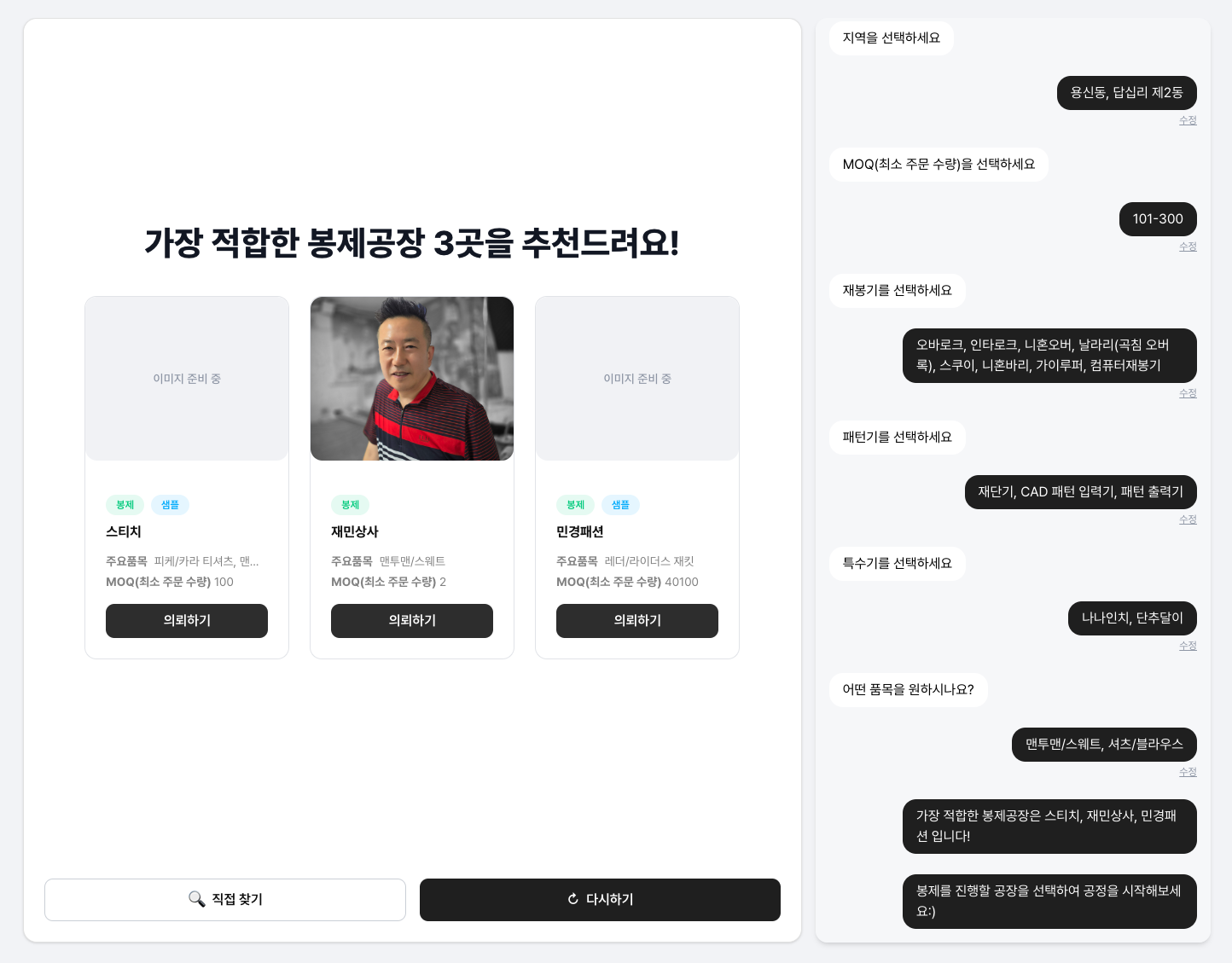1232x963 pixels.
Task: Edit the 재봉기 sewing machine answer
Action: 1188,393
